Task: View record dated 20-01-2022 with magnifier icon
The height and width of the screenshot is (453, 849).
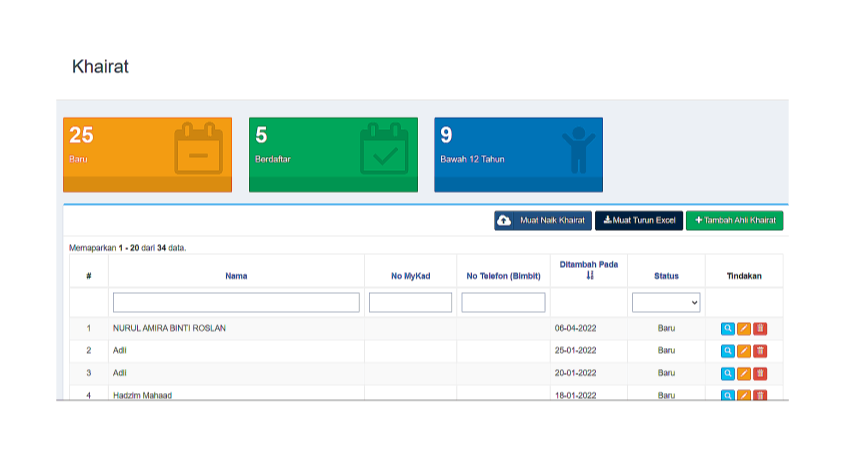Action: click(x=728, y=373)
